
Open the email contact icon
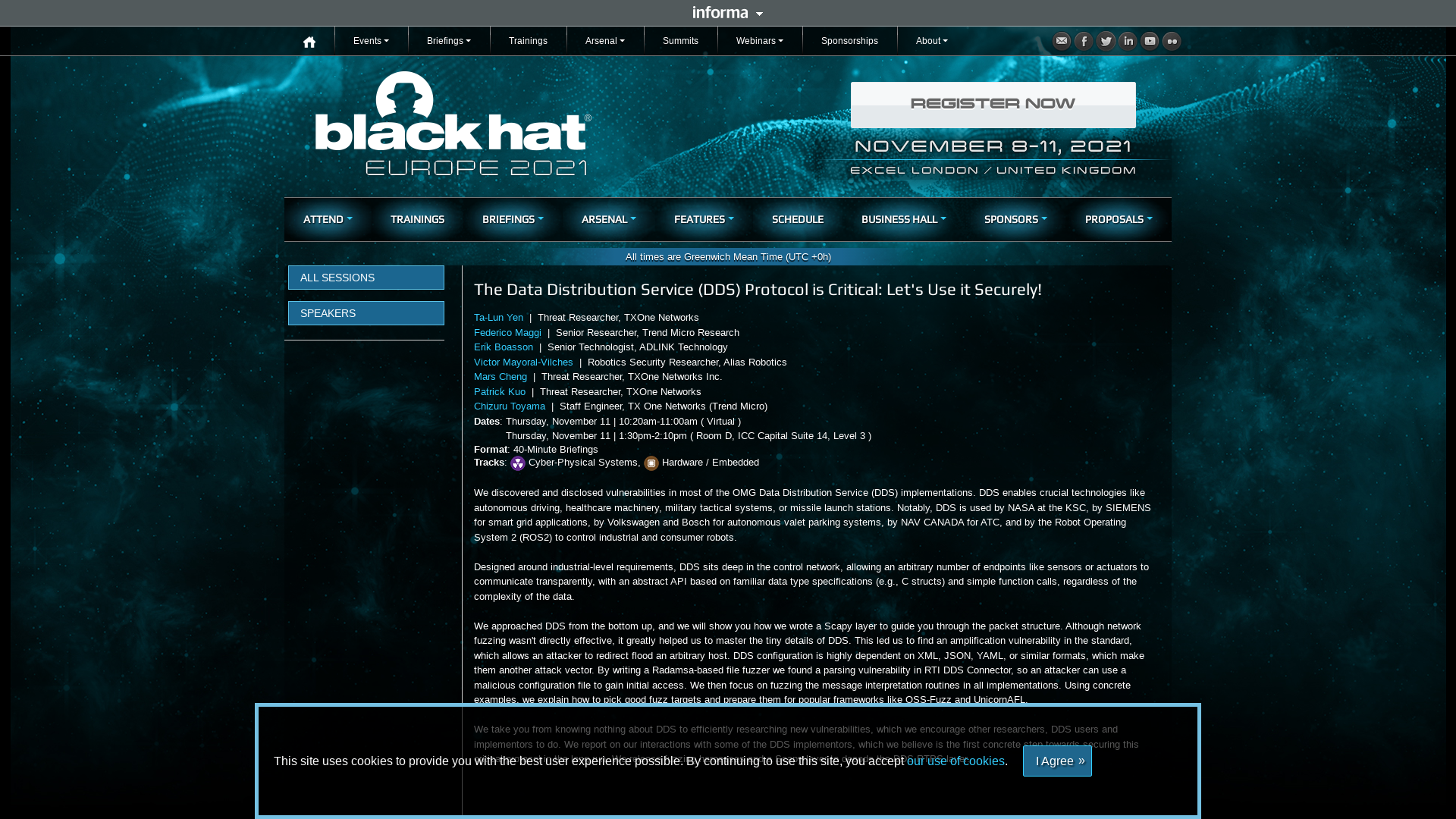[x=1062, y=41]
